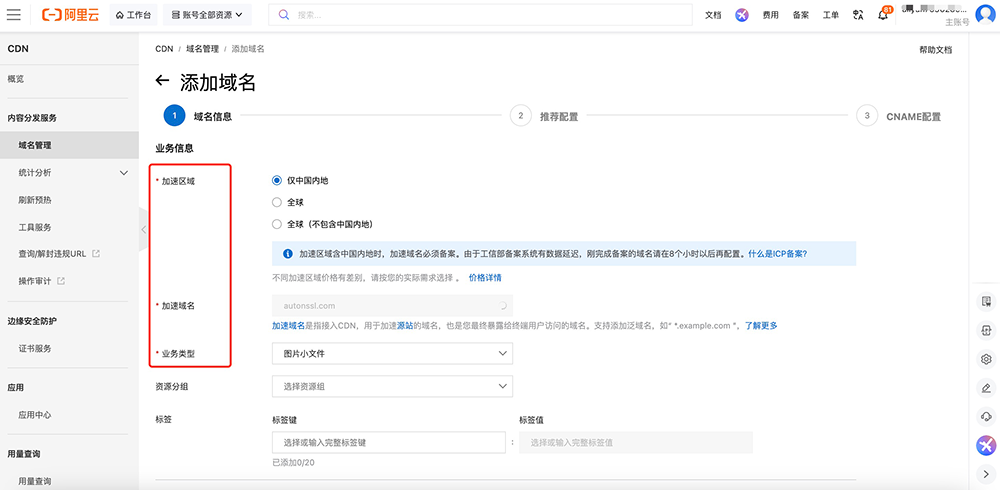Open the 价格详情 link
Viewport: 1000px width, 490px height.
coord(485,277)
